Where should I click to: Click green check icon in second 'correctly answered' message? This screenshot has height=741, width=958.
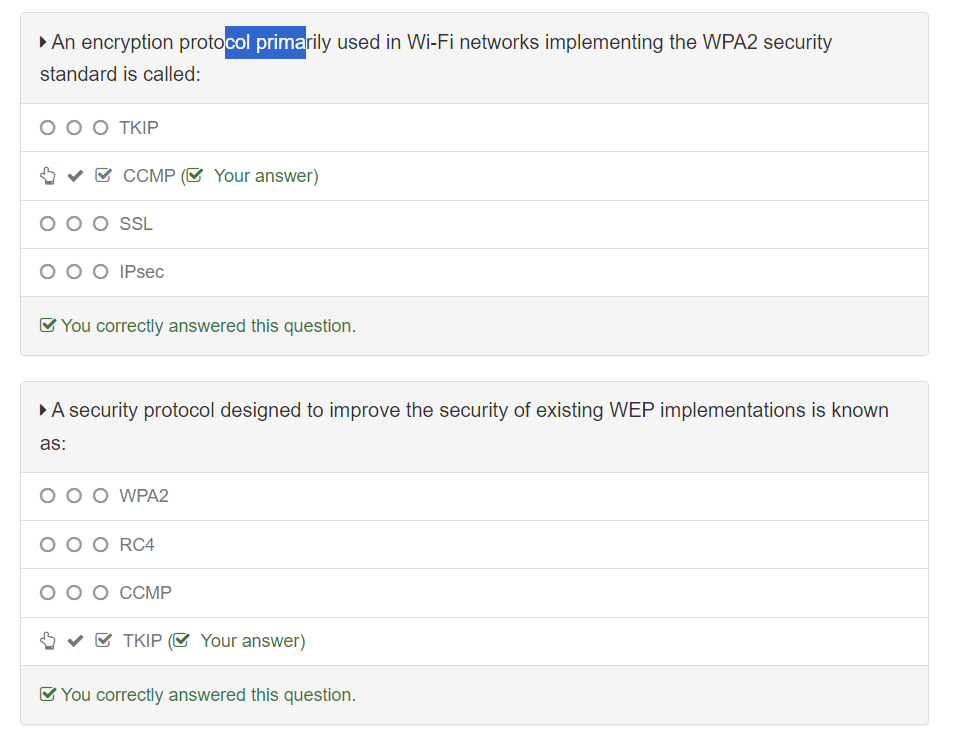click(47, 695)
